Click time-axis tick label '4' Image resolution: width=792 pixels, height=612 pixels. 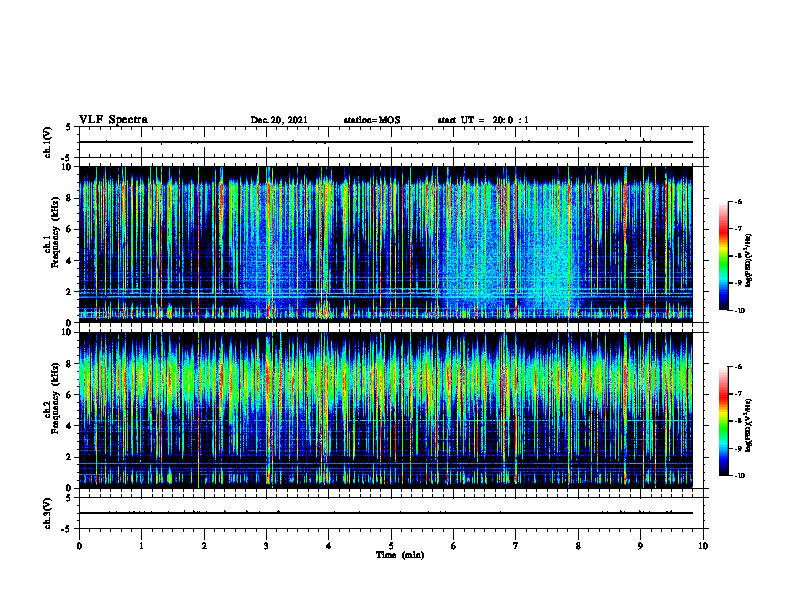(329, 546)
